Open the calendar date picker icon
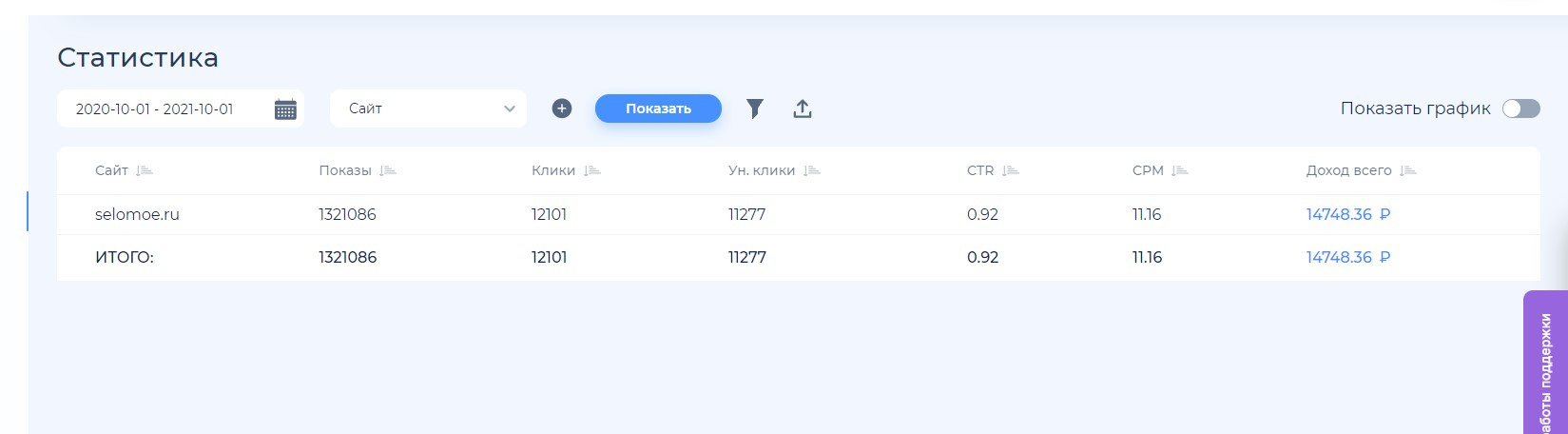Viewport: 1568px width, 434px height. tap(285, 109)
